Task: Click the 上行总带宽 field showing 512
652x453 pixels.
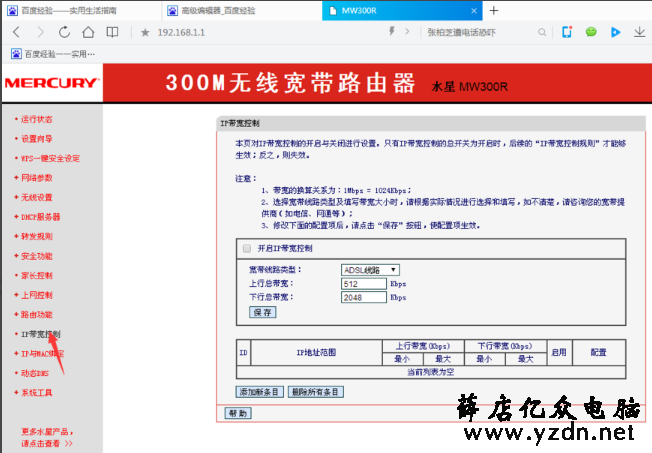Action: click(x=364, y=284)
